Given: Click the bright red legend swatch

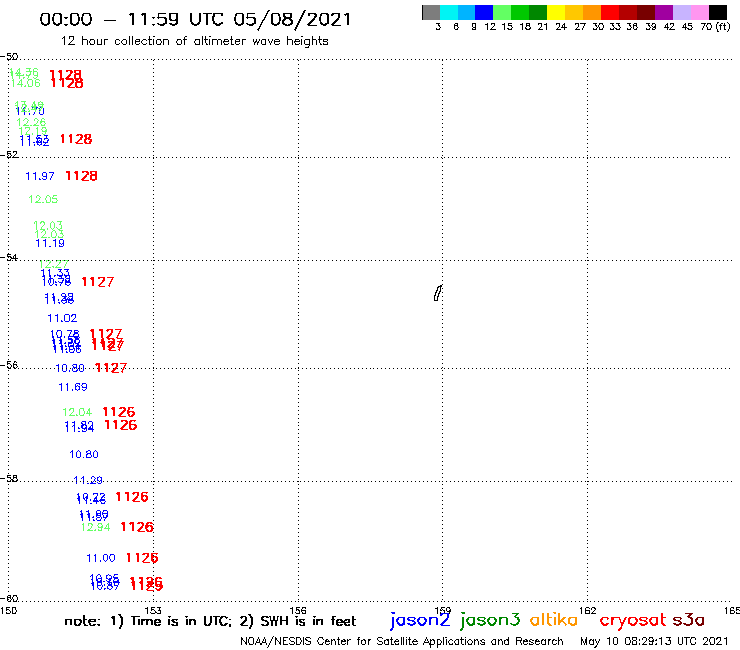Looking at the screenshot, I should tap(610, 12).
